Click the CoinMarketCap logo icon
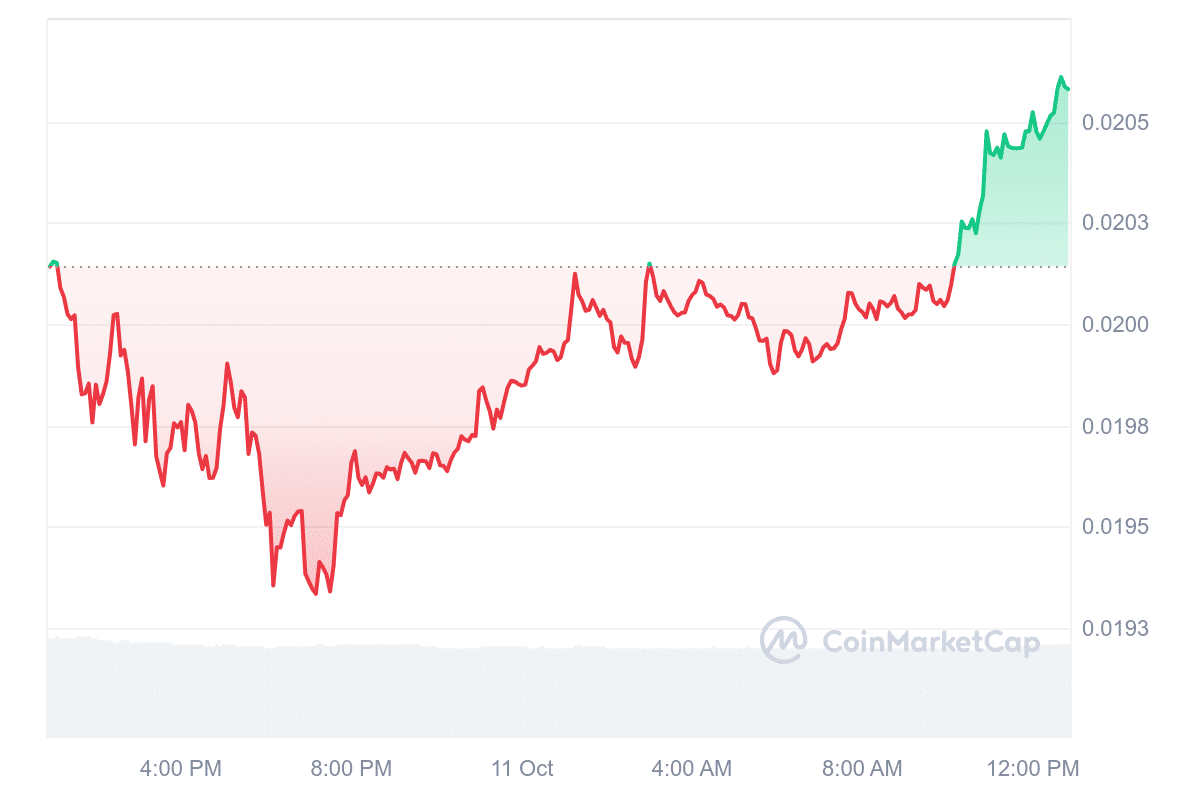Screen dimensions: 1200x800 coord(783,640)
